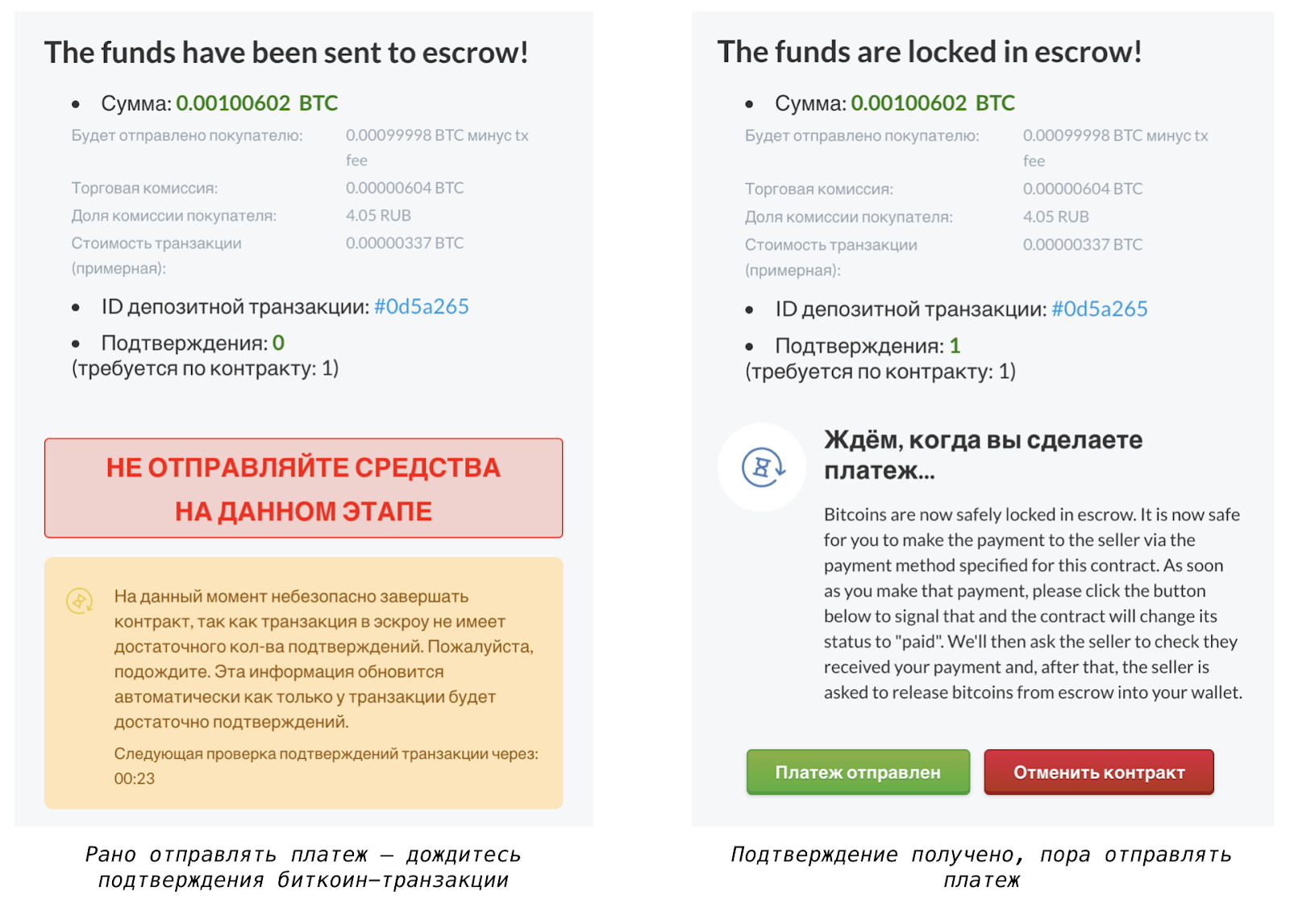Click the green confirmations count showing 0
This screenshot has width=1290, height=924.
(x=278, y=343)
